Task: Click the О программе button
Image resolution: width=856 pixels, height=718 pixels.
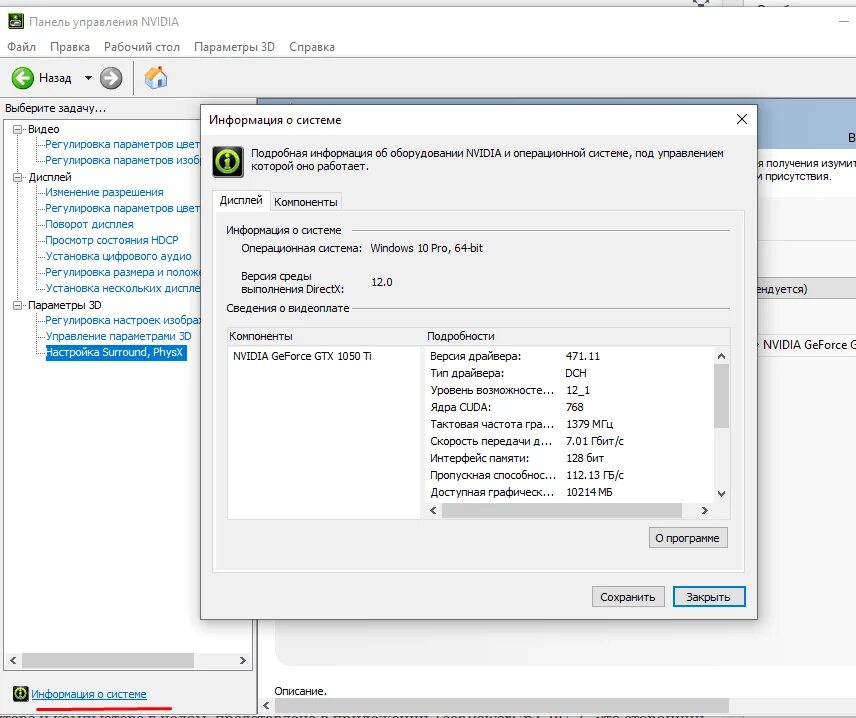Action: pyautogui.click(x=688, y=538)
